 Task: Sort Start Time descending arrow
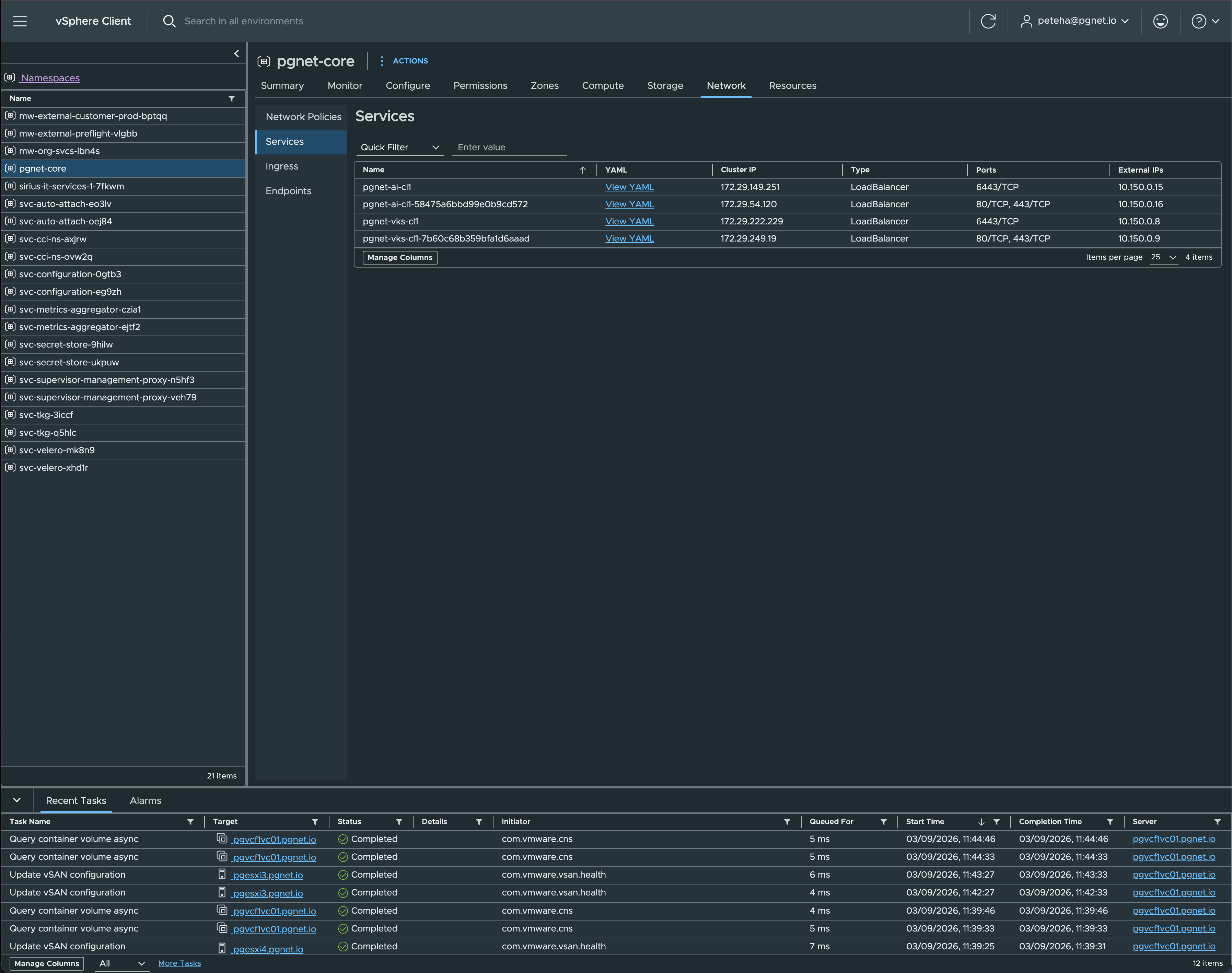981,821
